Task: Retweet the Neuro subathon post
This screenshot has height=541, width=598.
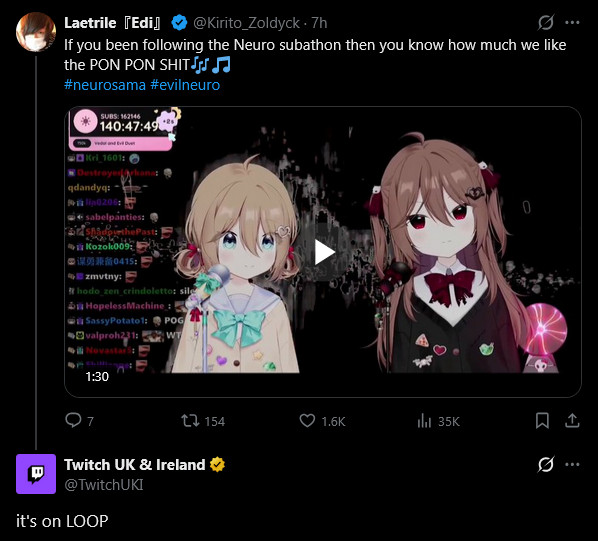Action: click(190, 421)
